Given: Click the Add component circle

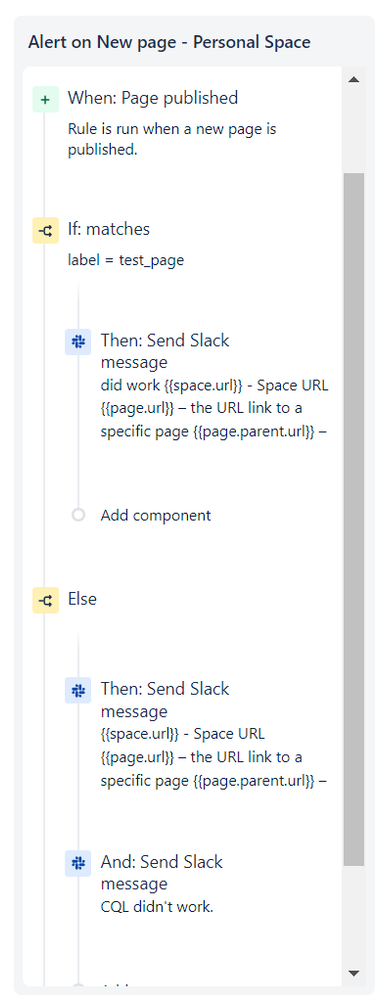Looking at the screenshot, I should coord(78,515).
